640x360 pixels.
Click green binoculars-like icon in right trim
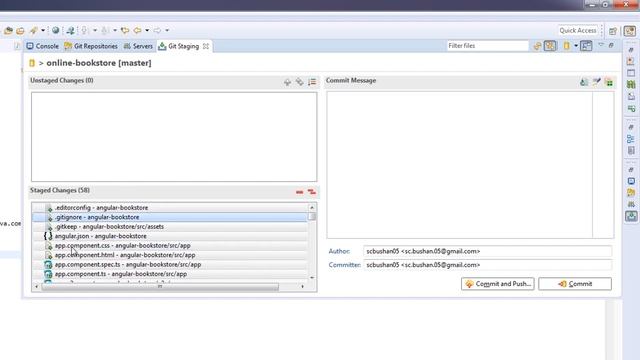(631, 84)
